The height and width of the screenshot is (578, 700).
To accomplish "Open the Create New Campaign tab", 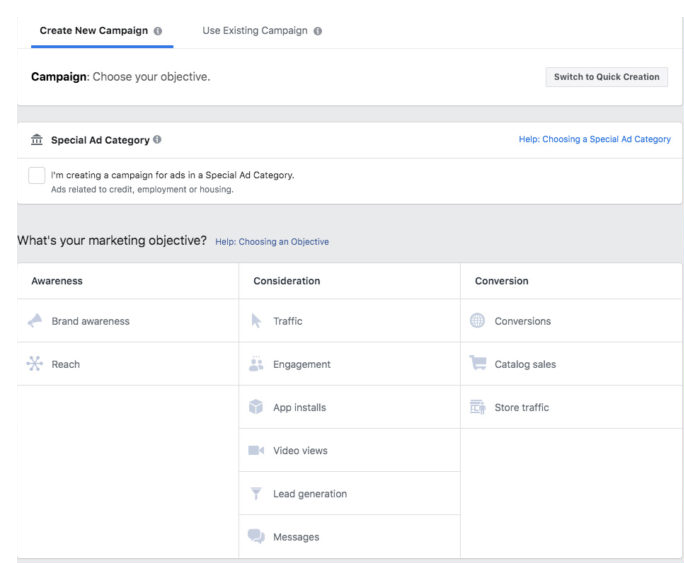I will [x=94, y=31].
